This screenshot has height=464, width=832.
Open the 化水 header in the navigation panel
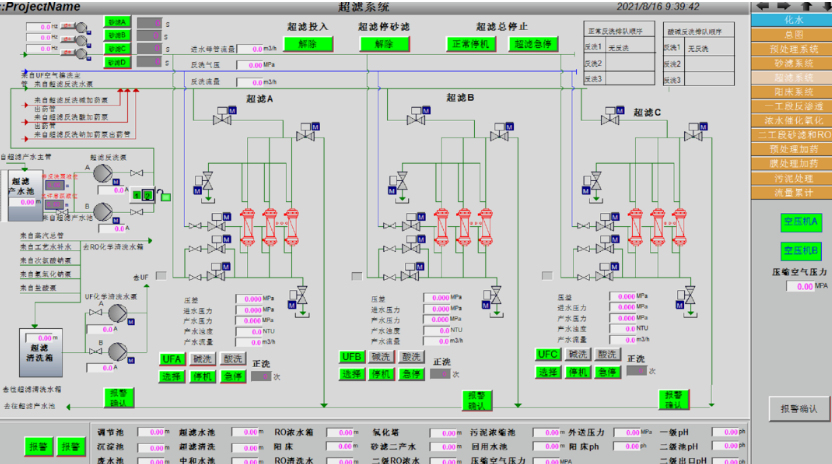[792, 20]
